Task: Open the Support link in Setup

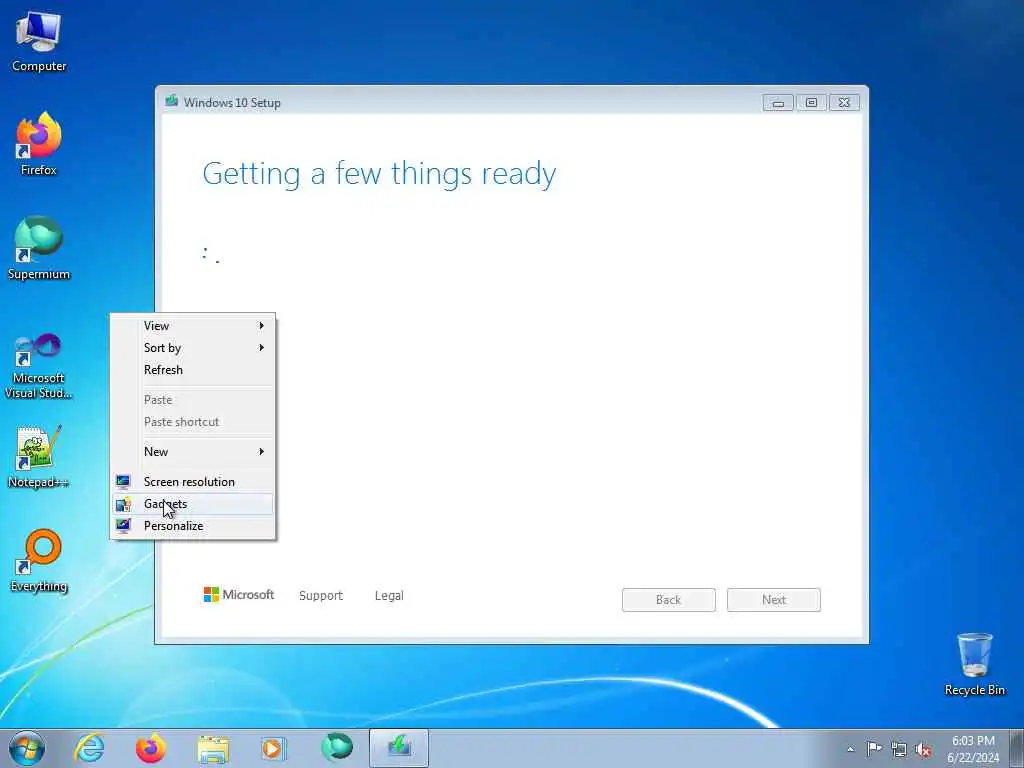Action: pyautogui.click(x=321, y=595)
